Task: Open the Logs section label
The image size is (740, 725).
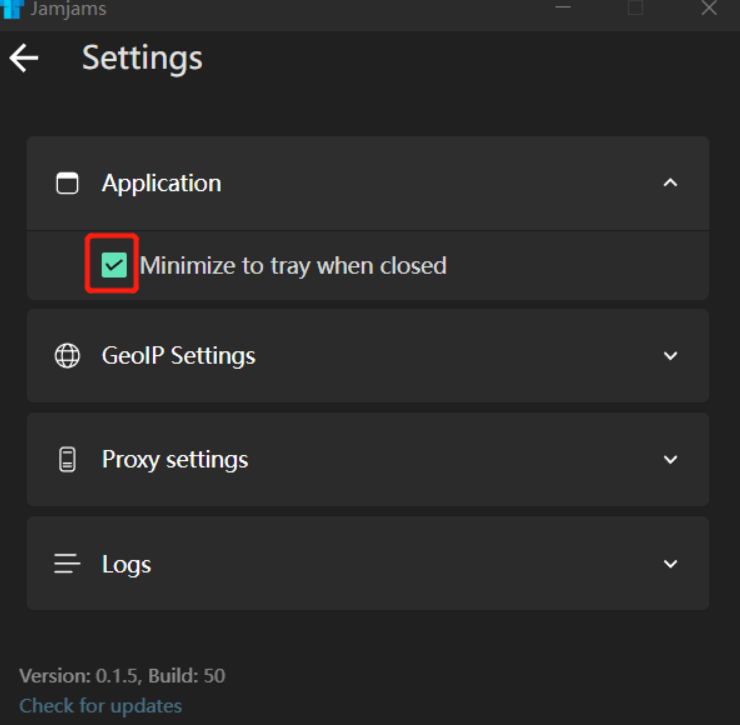Action: point(126,564)
